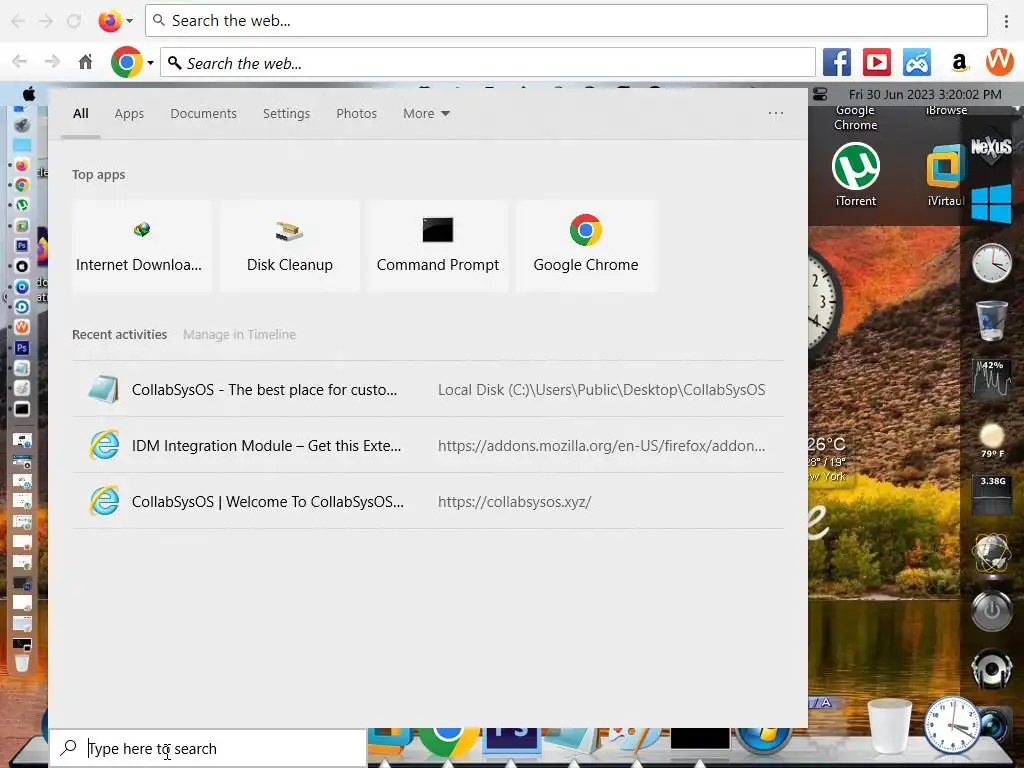The height and width of the screenshot is (768, 1024).
Task: Click the 3.38G memory meter widget
Action: pyautogui.click(x=992, y=495)
